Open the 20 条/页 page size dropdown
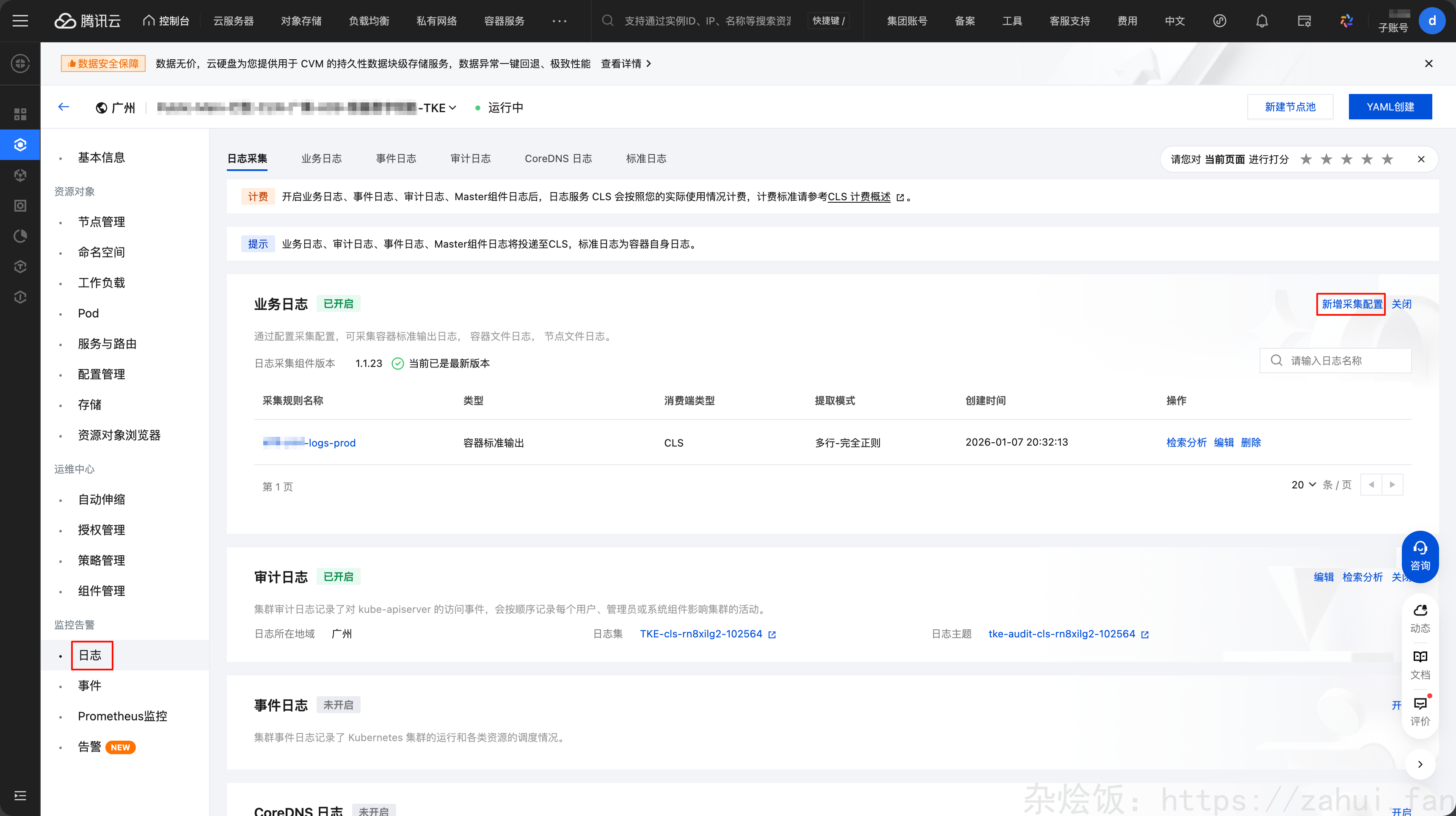This screenshot has height=816, width=1456. [x=1303, y=485]
